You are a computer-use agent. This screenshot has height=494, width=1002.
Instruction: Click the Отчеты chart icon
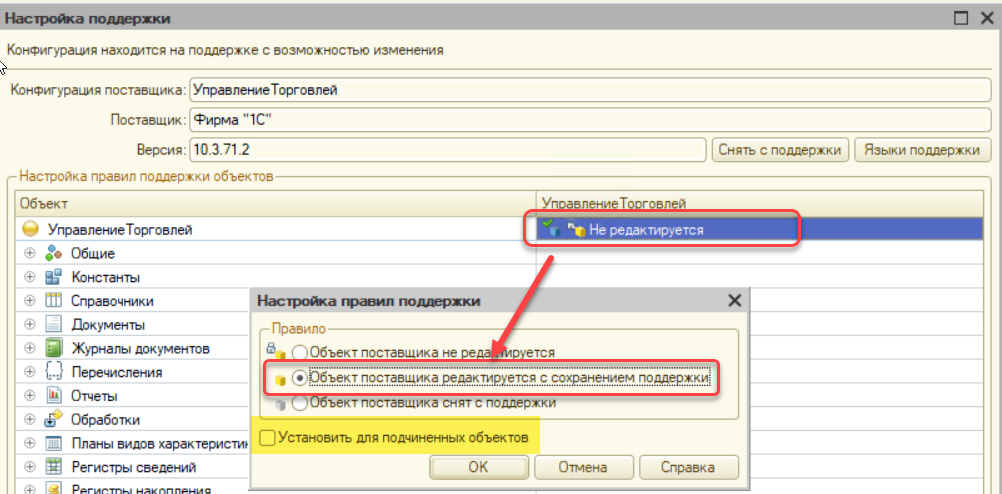[x=53, y=395]
